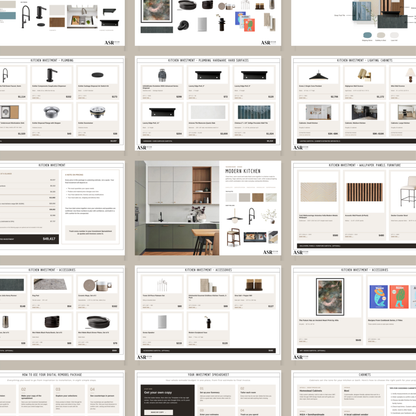Click Your Investment Spreadsheet title
This screenshot has width=416, height=416.
click(208, 375)
